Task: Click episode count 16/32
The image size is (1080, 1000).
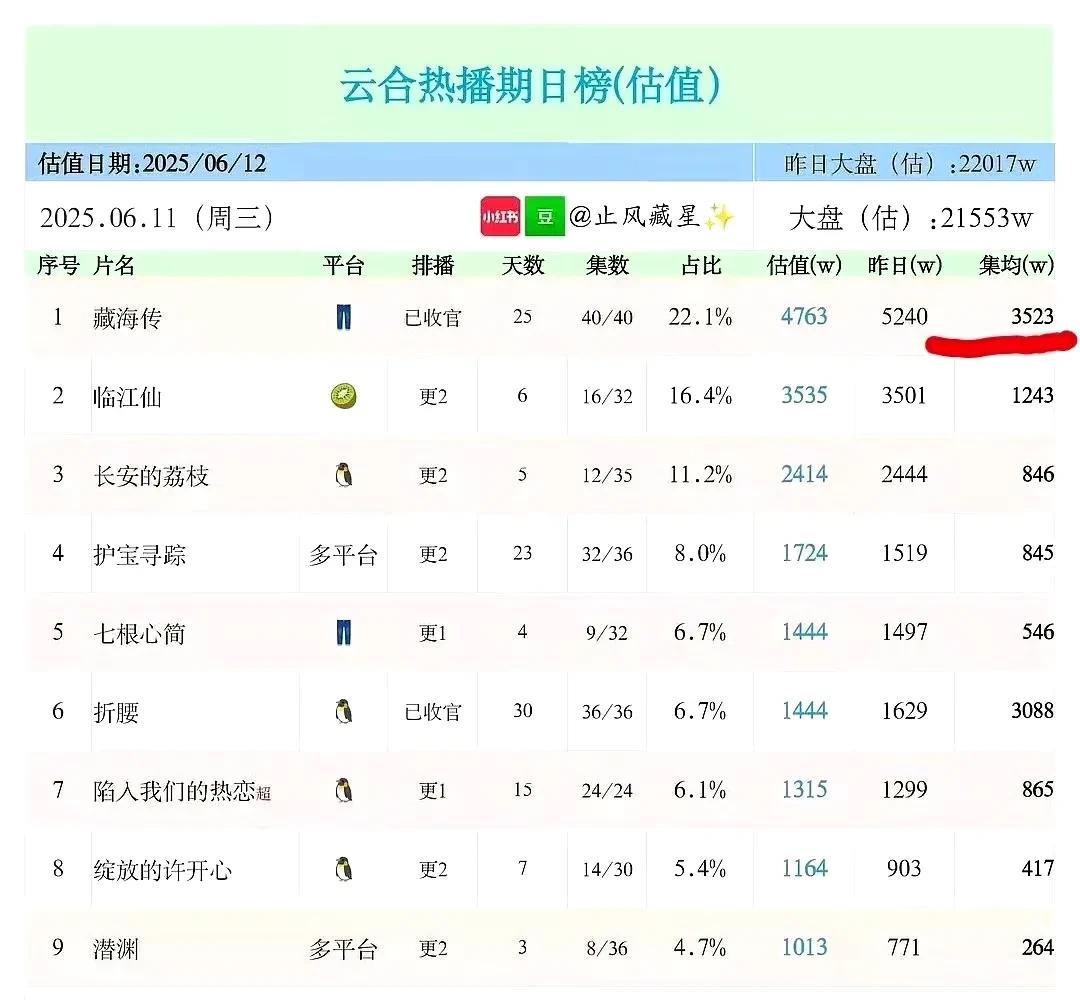Action: pos(607,397)
